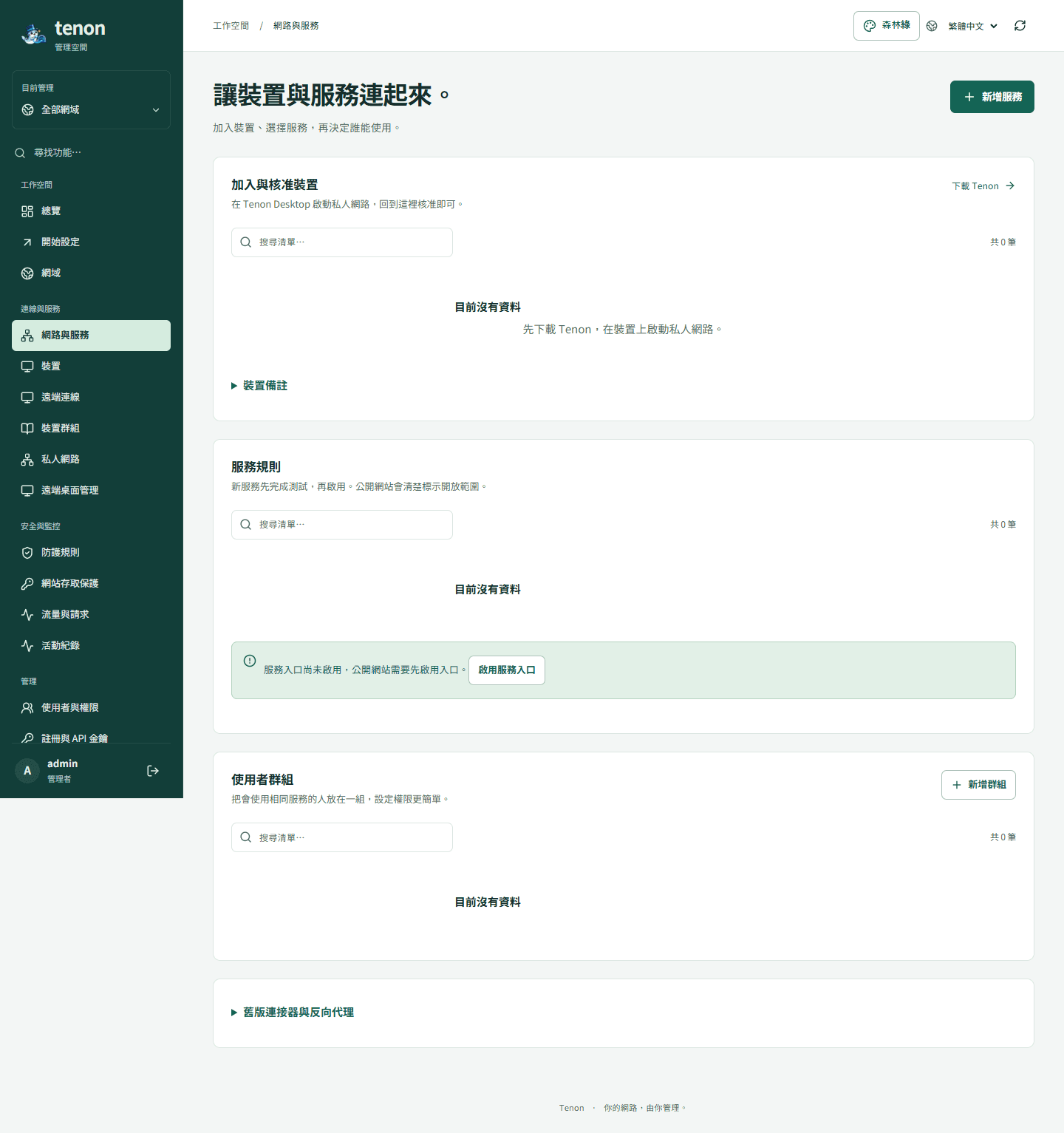Click the 新增服務 button
The width and height of the screenshot is (1064, 1133).
[x=992, y=97]
